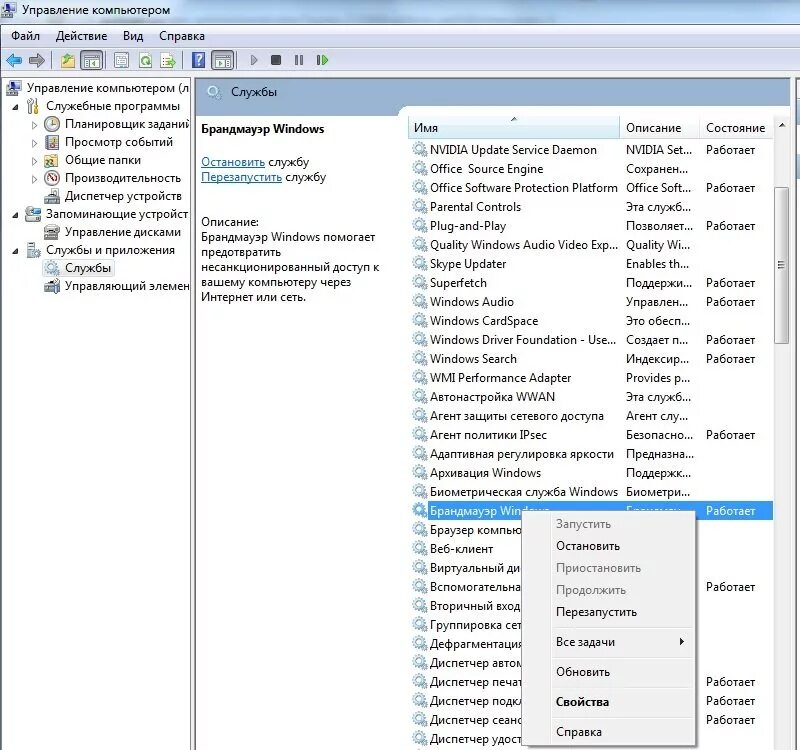Open the Файл menu
This screenshot has height=750, width=800.
(x=25, y=36)
